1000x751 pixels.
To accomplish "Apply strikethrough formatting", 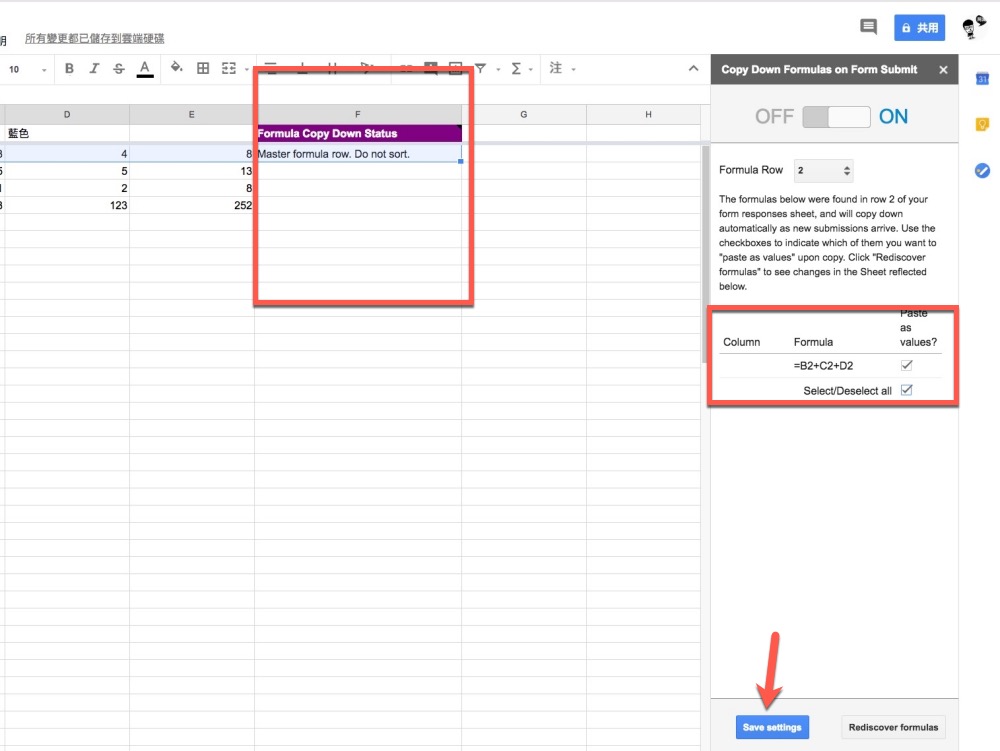I will click(119, 68).
